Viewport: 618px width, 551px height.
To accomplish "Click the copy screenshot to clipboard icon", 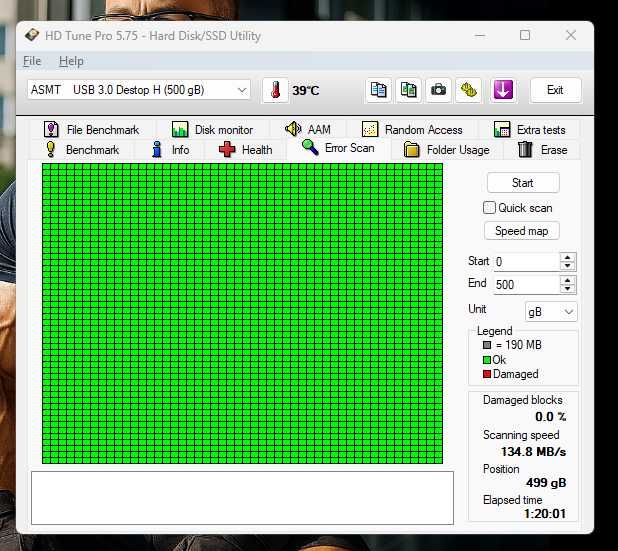I will [x=408, y=90].
